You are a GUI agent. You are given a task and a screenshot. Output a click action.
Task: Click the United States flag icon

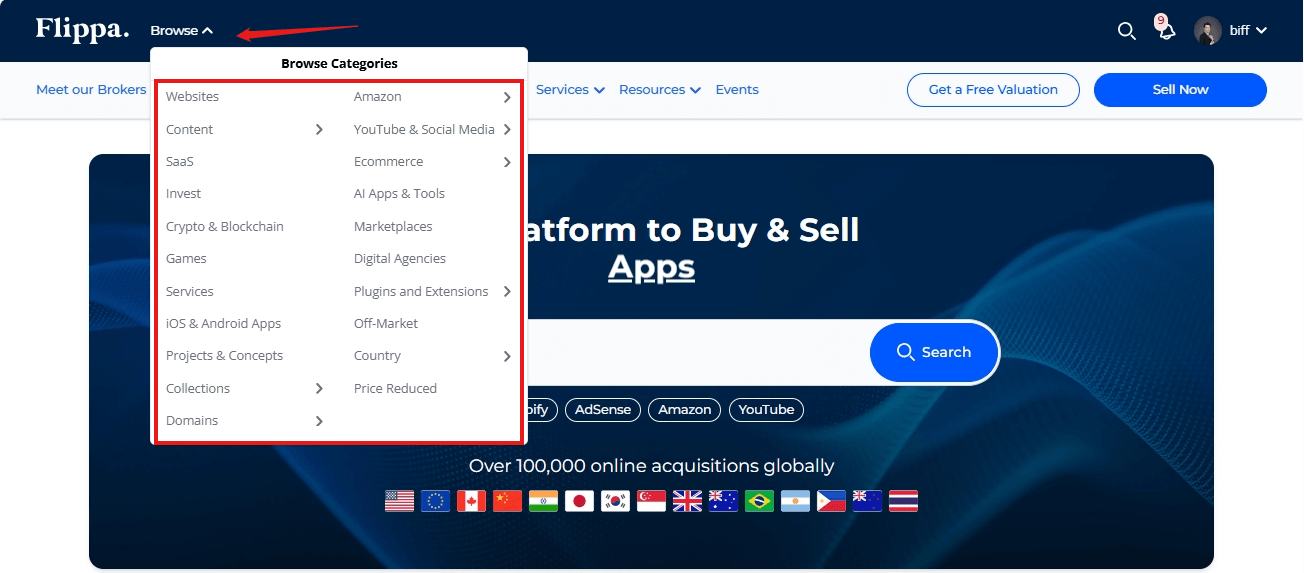pyautogui.click(x=399, y=501)
